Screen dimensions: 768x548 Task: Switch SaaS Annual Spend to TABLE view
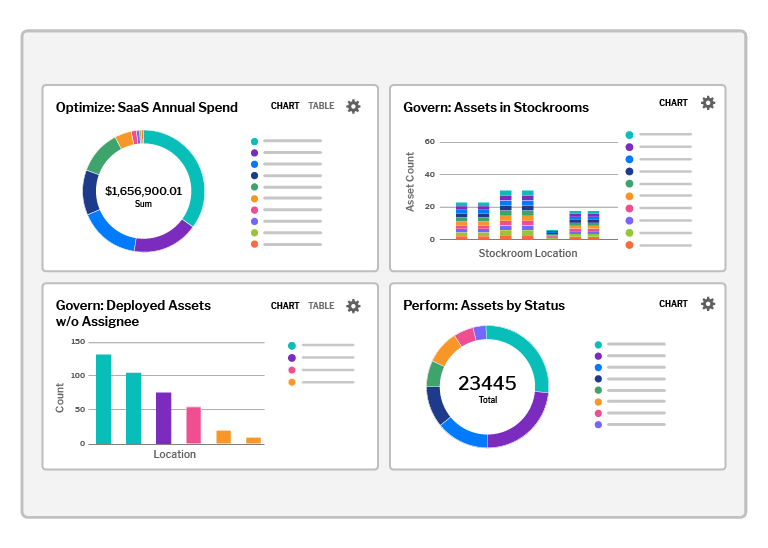321,106
